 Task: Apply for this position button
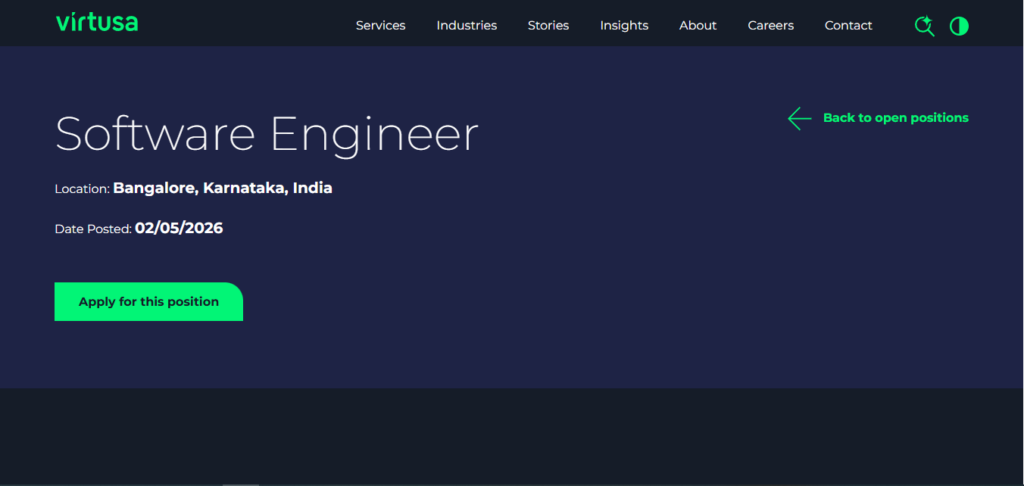tap(149, 302)
